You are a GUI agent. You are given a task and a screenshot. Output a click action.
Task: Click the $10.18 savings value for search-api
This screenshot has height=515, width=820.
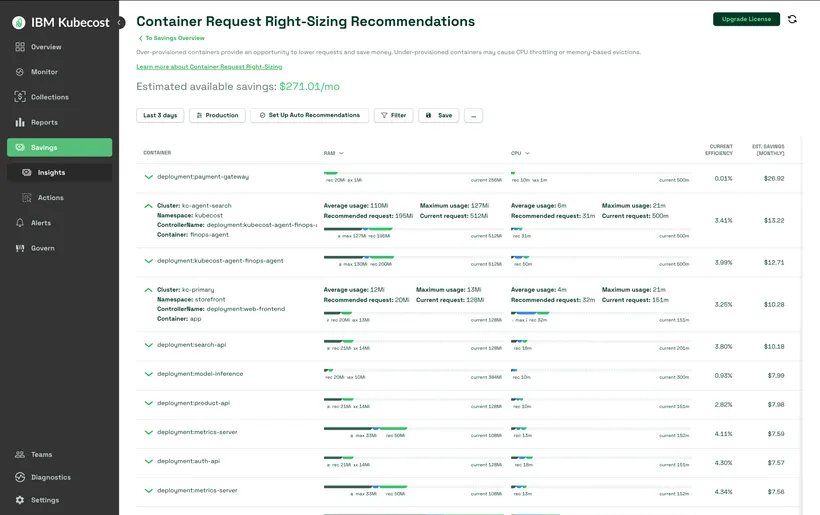(x=774, y=347)
